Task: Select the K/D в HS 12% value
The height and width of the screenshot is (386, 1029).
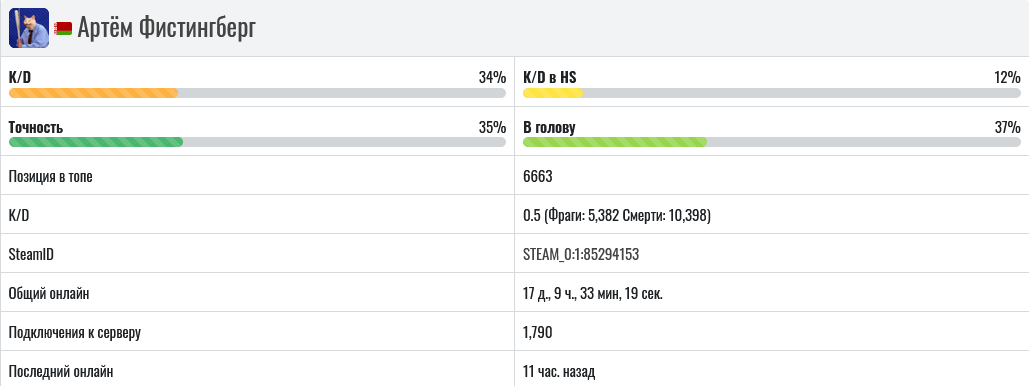Action: pyautogui.click(x=1007, y=77)
